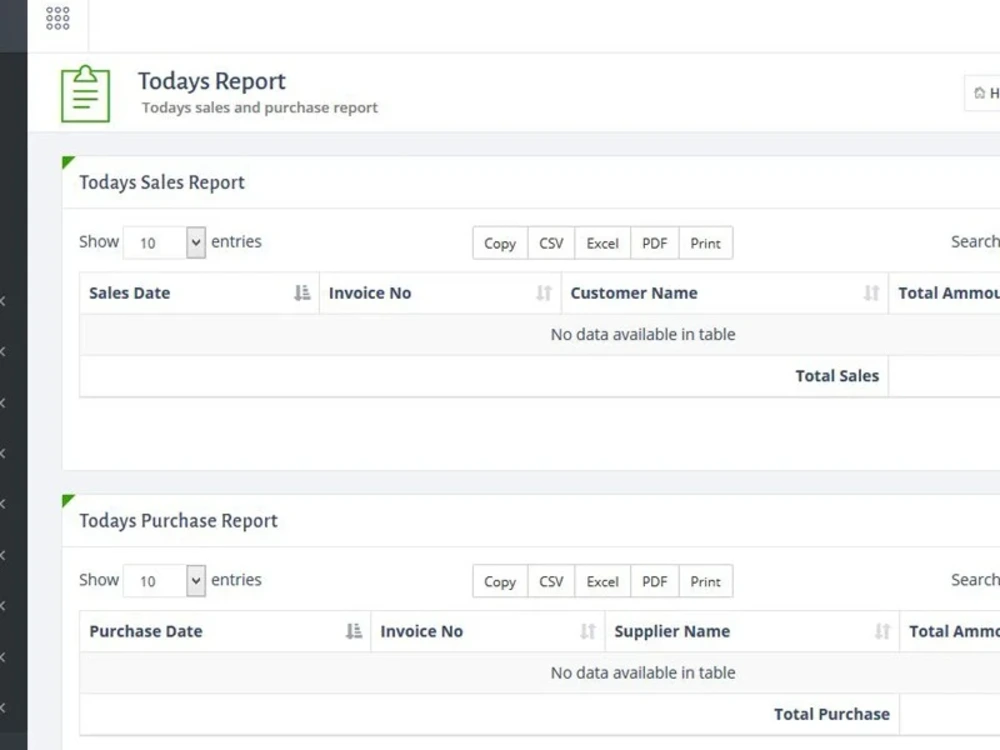This screenshot has width=1000, height=750.
Task: Sort purchase table by Invoice No
Action: (488, 631)
